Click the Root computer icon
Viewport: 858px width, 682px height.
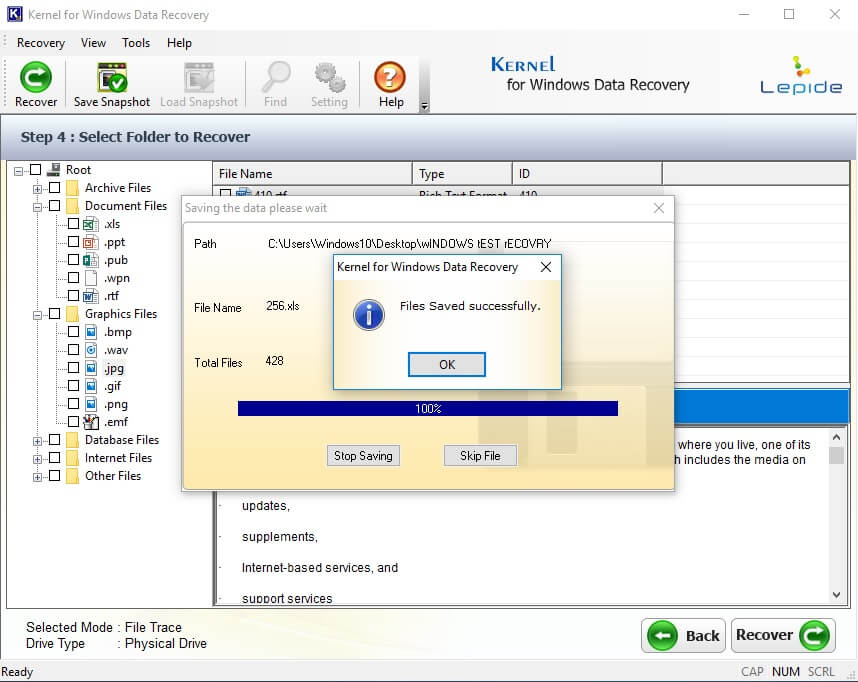54,170
